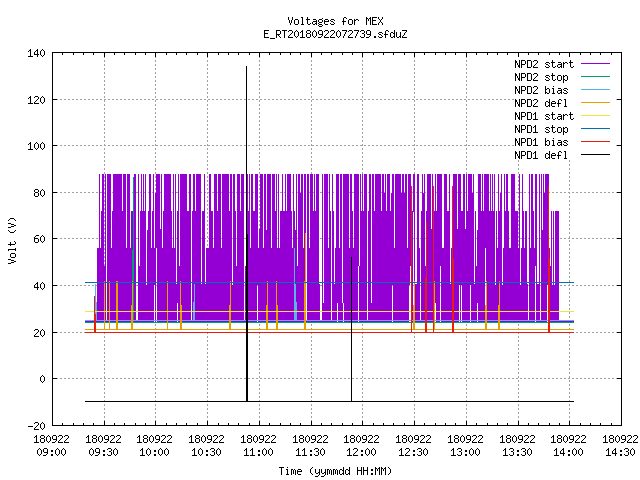Image resolution: width=640 pixels, height=480 pixels.
Task: Click the purple NPD2 start legend line
Action: point(596,64)
